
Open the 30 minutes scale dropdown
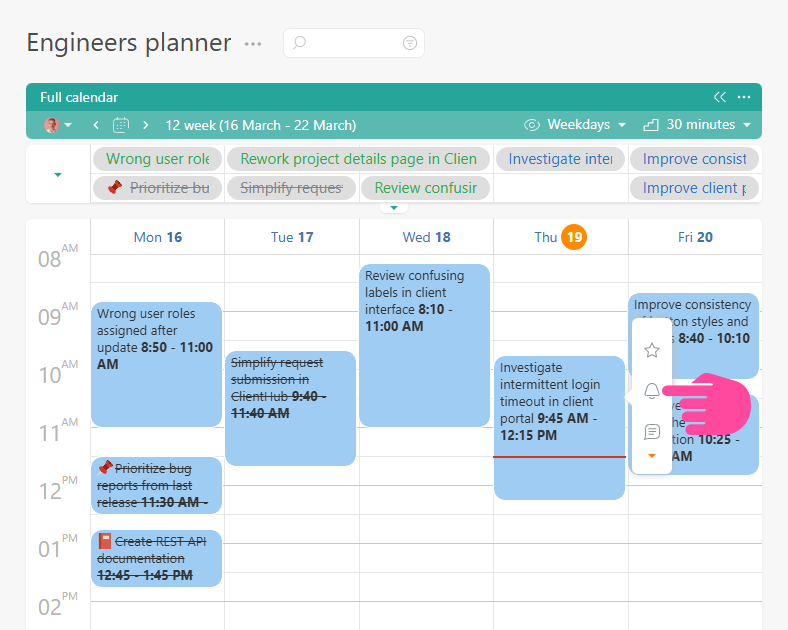689,125
